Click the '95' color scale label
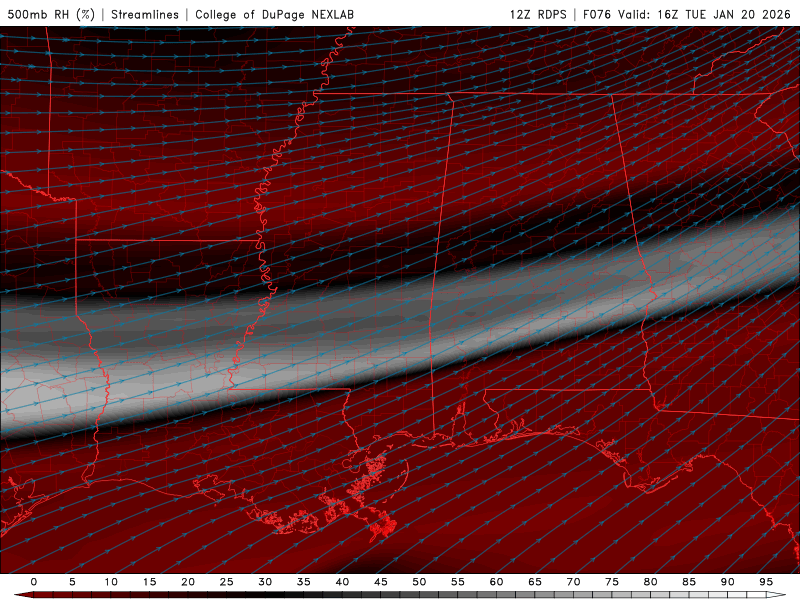 click(766, 582)
